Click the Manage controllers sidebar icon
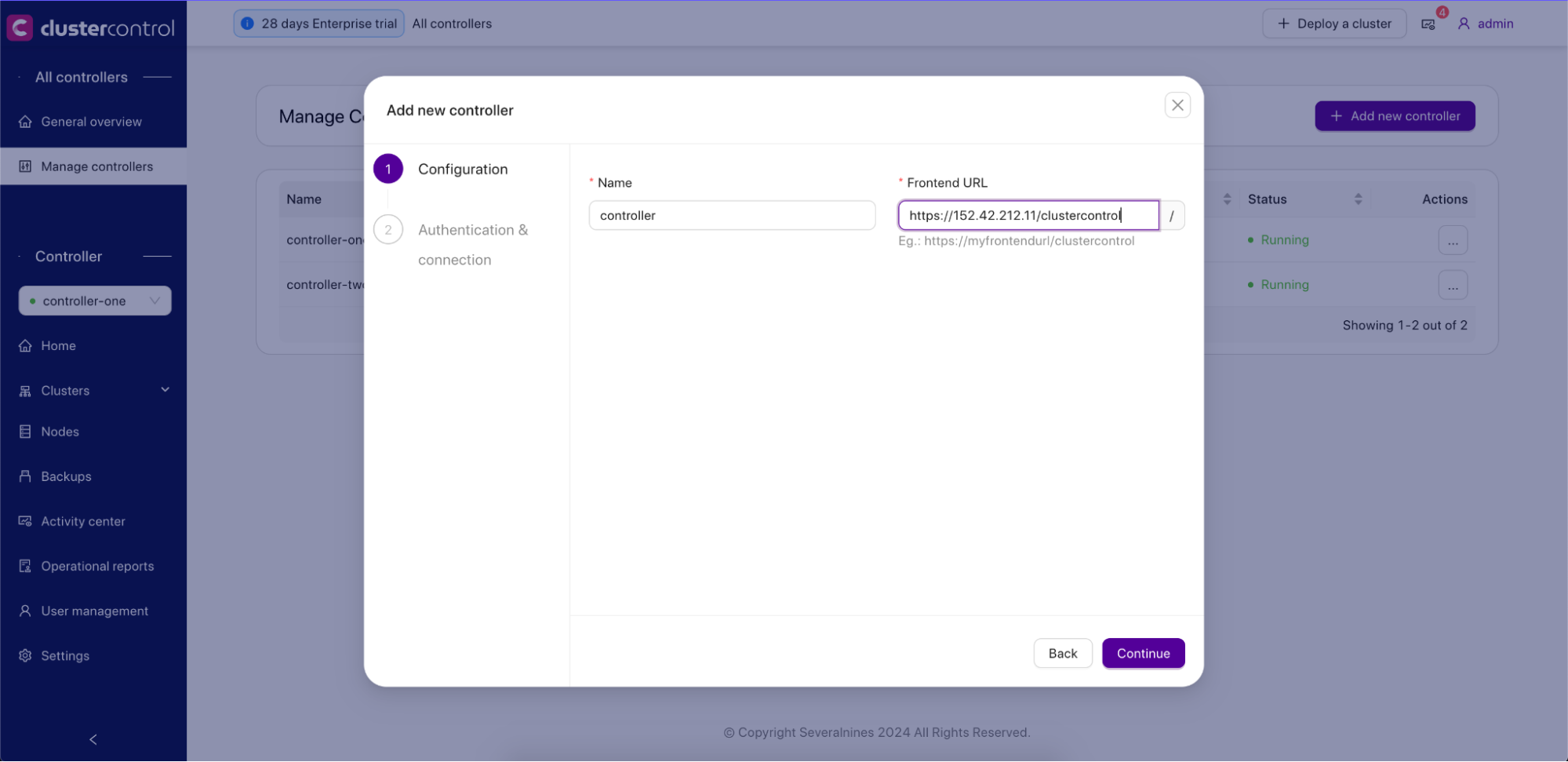The width and height of the screenshot is (1568, 762). pos(25,166)
